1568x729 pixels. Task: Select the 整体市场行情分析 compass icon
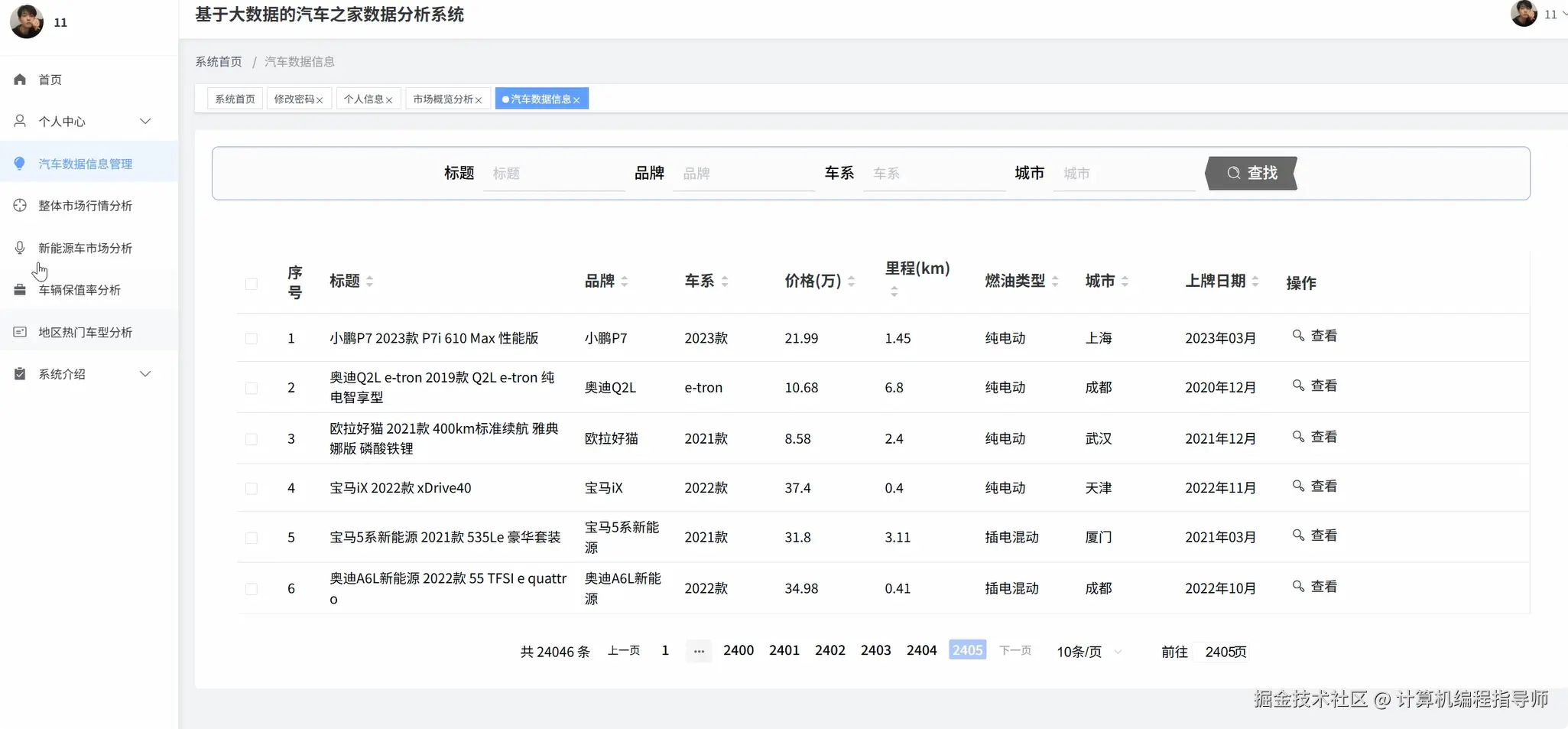pos(18,205)
